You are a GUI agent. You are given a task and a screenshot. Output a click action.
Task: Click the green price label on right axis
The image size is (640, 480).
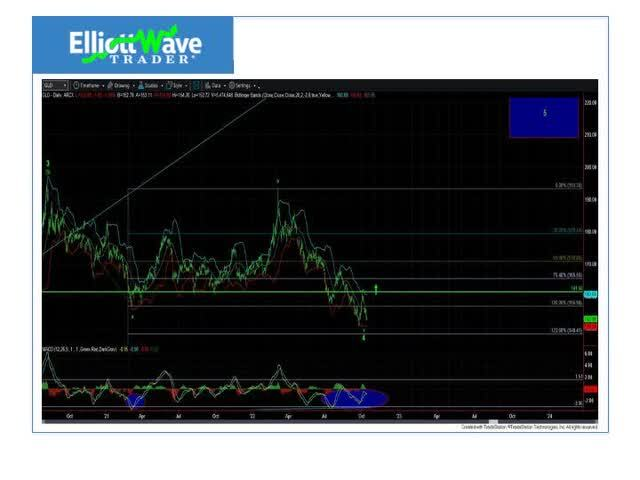click(590, 294)
